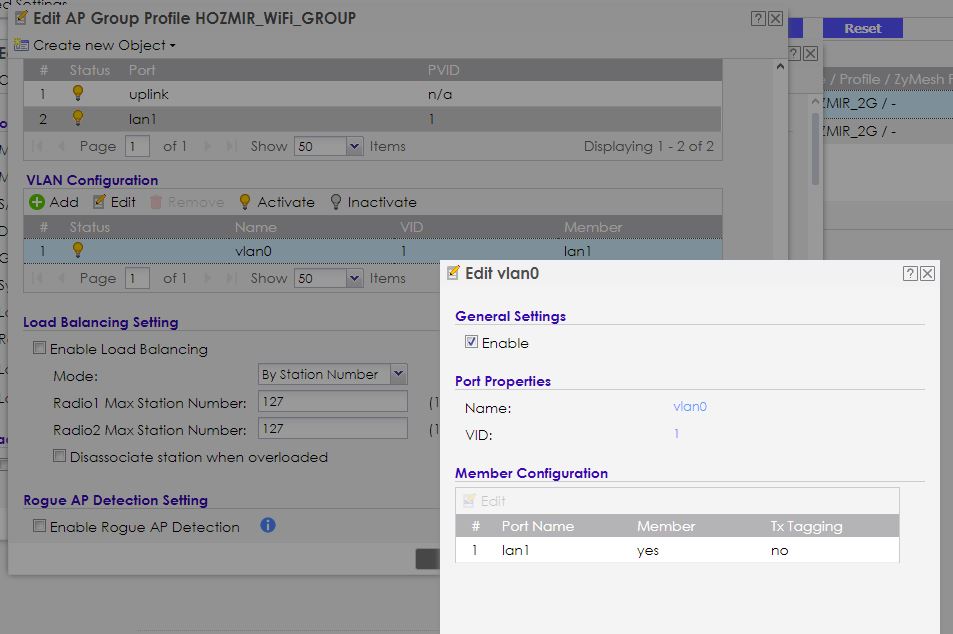The height and width of the screenshot is (634, 953).
Task: Toggle Enable Rogue AP Detection checkbox
Action: [x=40, y=526]
